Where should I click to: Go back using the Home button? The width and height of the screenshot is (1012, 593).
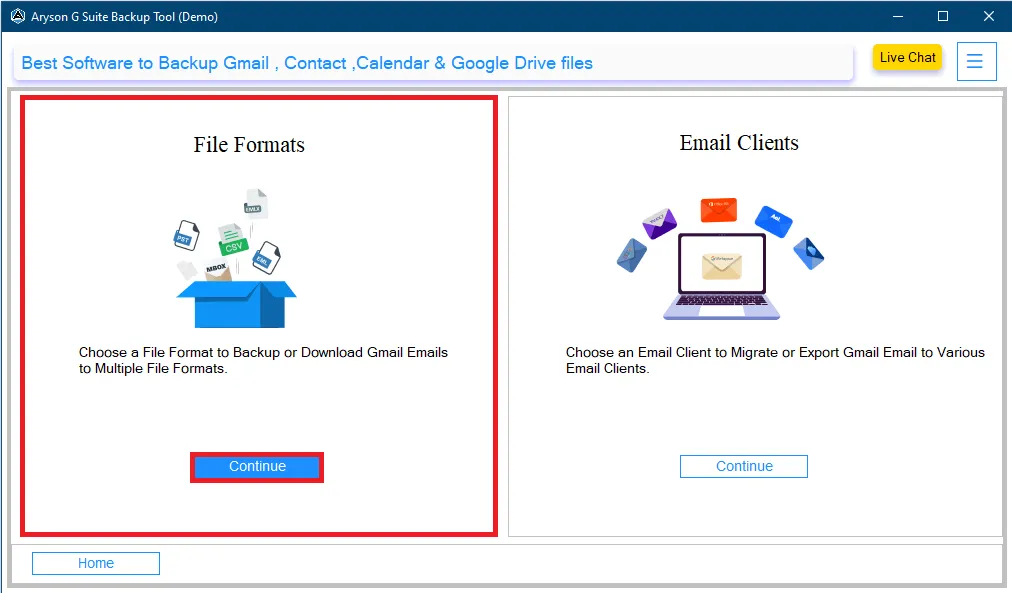coord(96,563)
